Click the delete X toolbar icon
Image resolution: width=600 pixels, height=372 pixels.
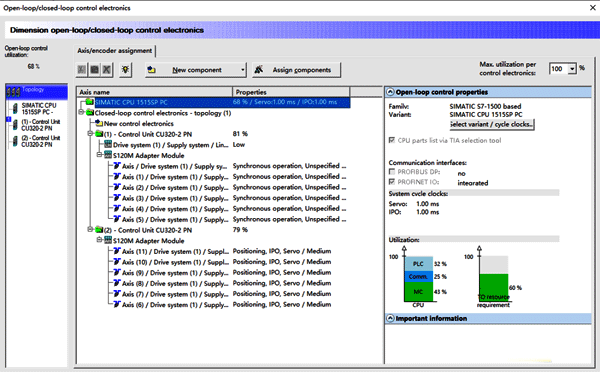[x=107, y=70]
